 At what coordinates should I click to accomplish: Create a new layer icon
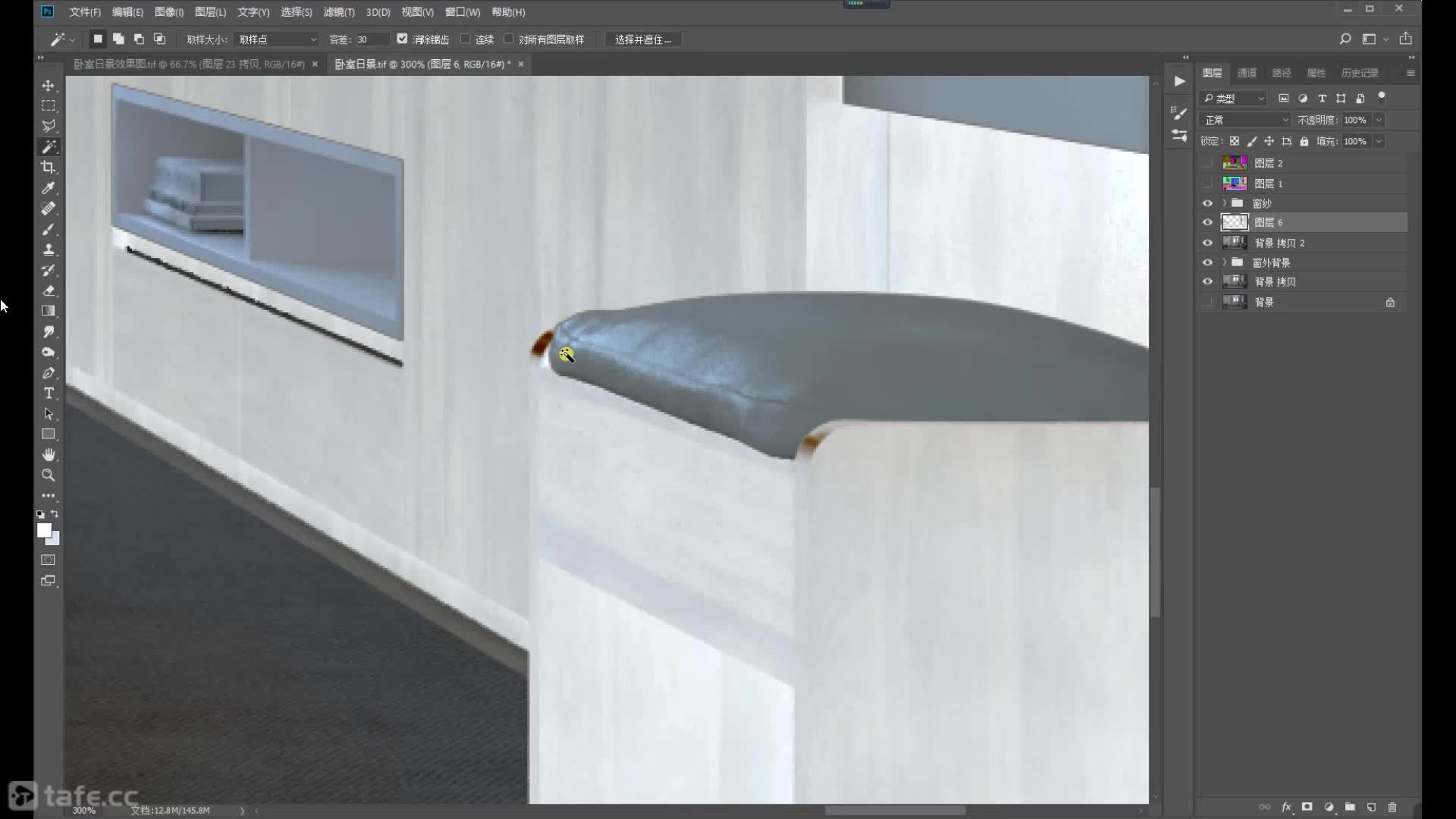(1371, 807)
